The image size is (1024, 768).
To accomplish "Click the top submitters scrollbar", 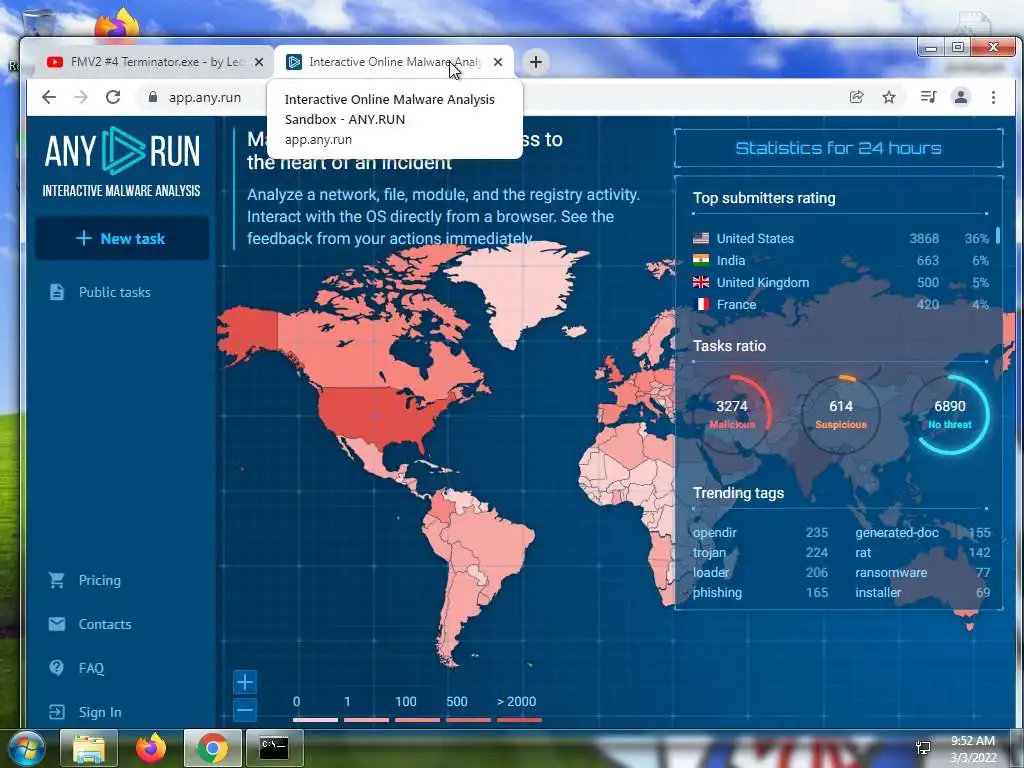I will (x=997, y=235).
